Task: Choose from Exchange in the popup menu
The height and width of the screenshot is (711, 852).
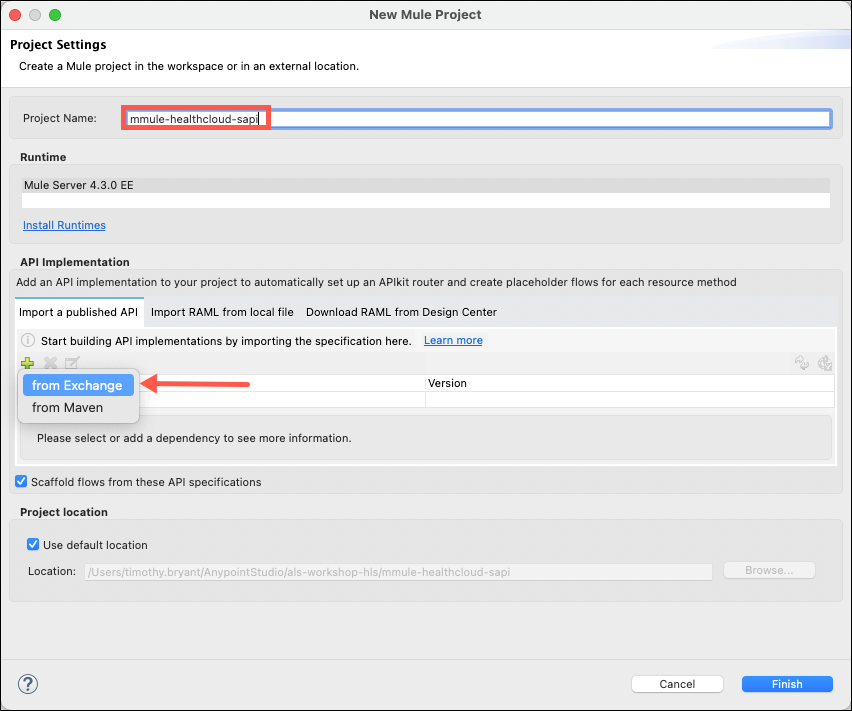Action: [78, 385]
